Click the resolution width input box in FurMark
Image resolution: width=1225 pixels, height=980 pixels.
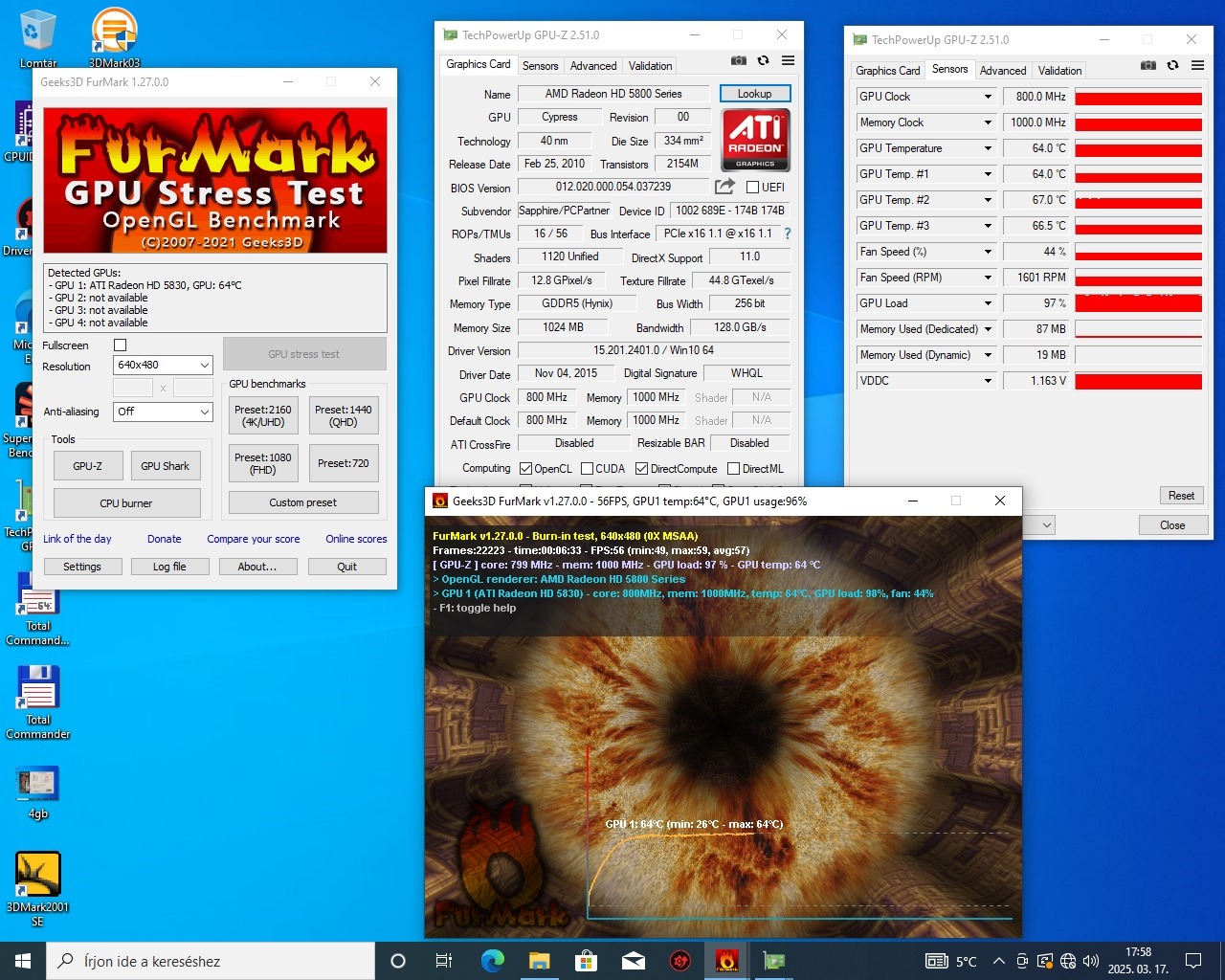pyautogui.click(x=132, y=388)
